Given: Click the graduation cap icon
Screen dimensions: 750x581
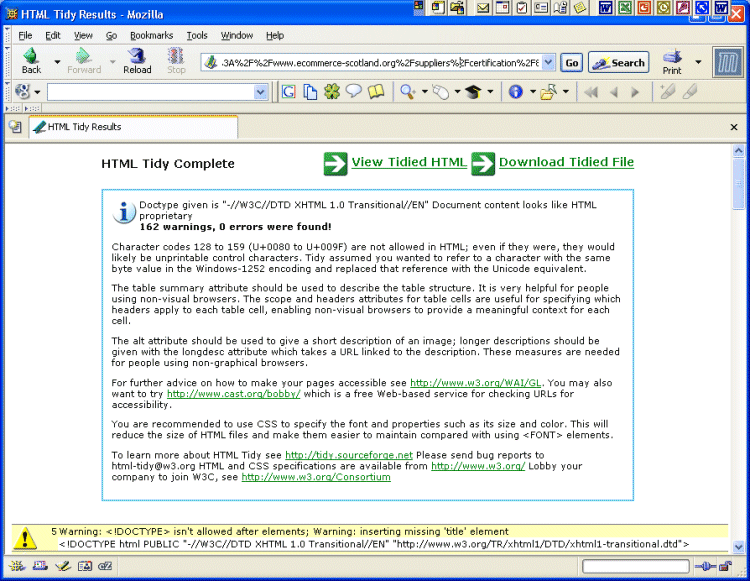Looking at the screenshot, I should coord(473,91).
